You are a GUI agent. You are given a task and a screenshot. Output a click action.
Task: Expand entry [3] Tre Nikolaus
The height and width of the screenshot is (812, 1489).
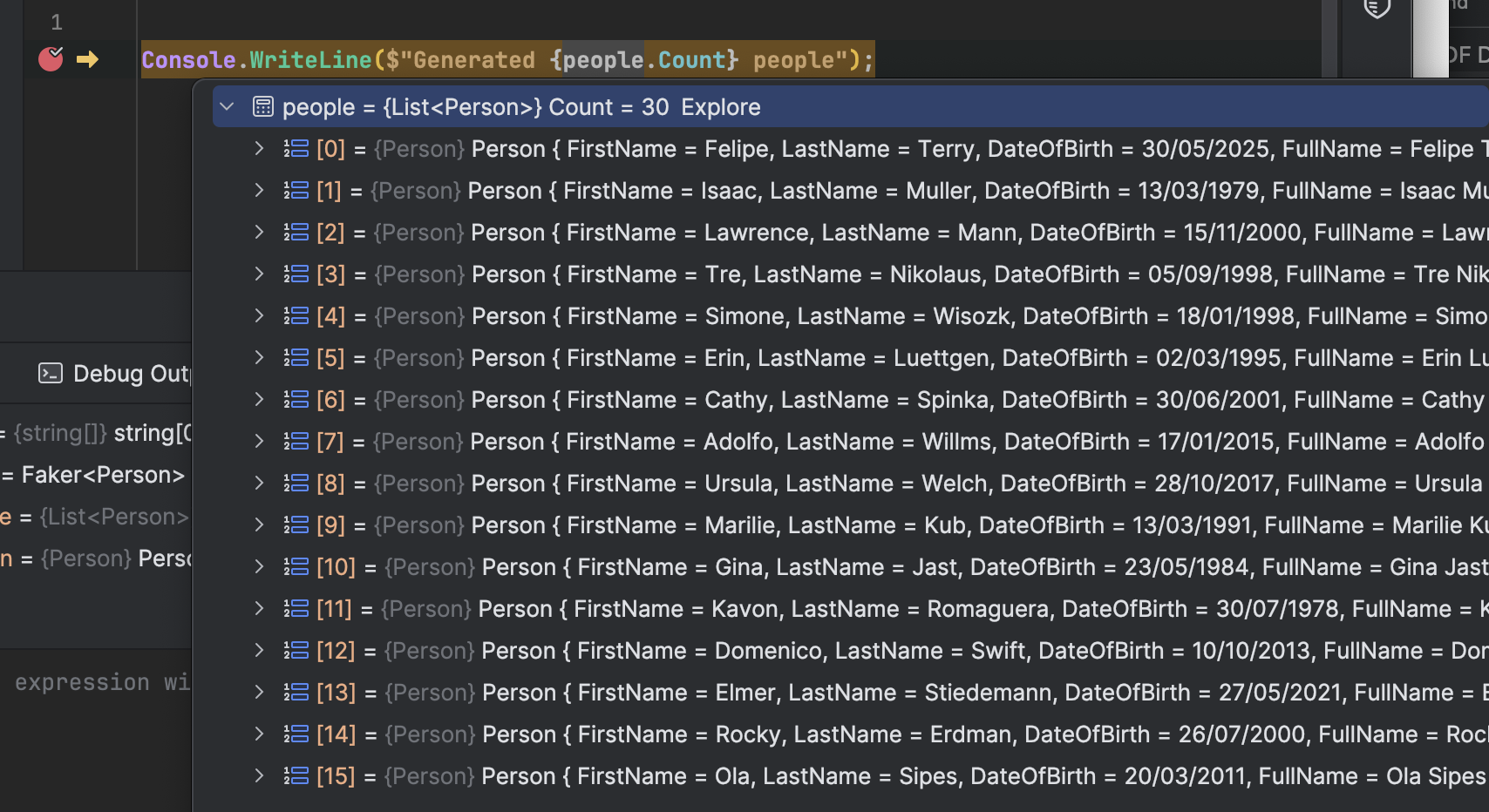tap(258, 274)
